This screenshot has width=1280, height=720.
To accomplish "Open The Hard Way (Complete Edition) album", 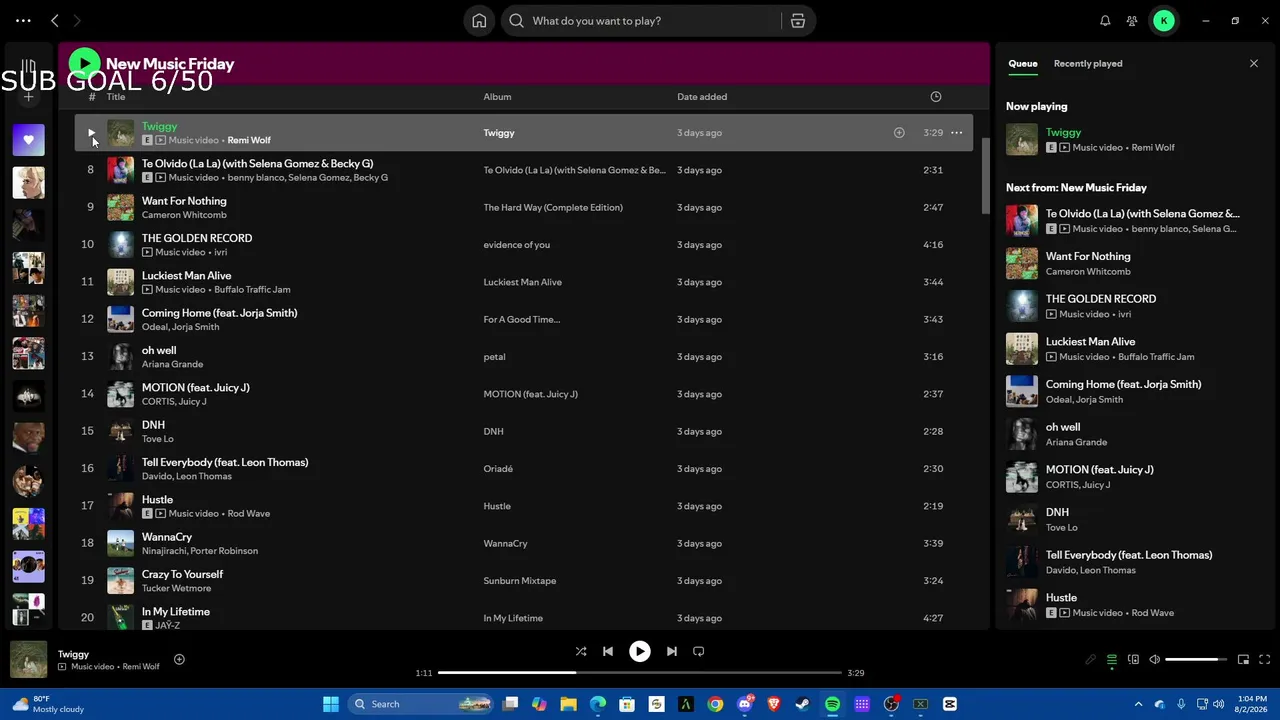I will pyautogui.click(x=553, y=208).
